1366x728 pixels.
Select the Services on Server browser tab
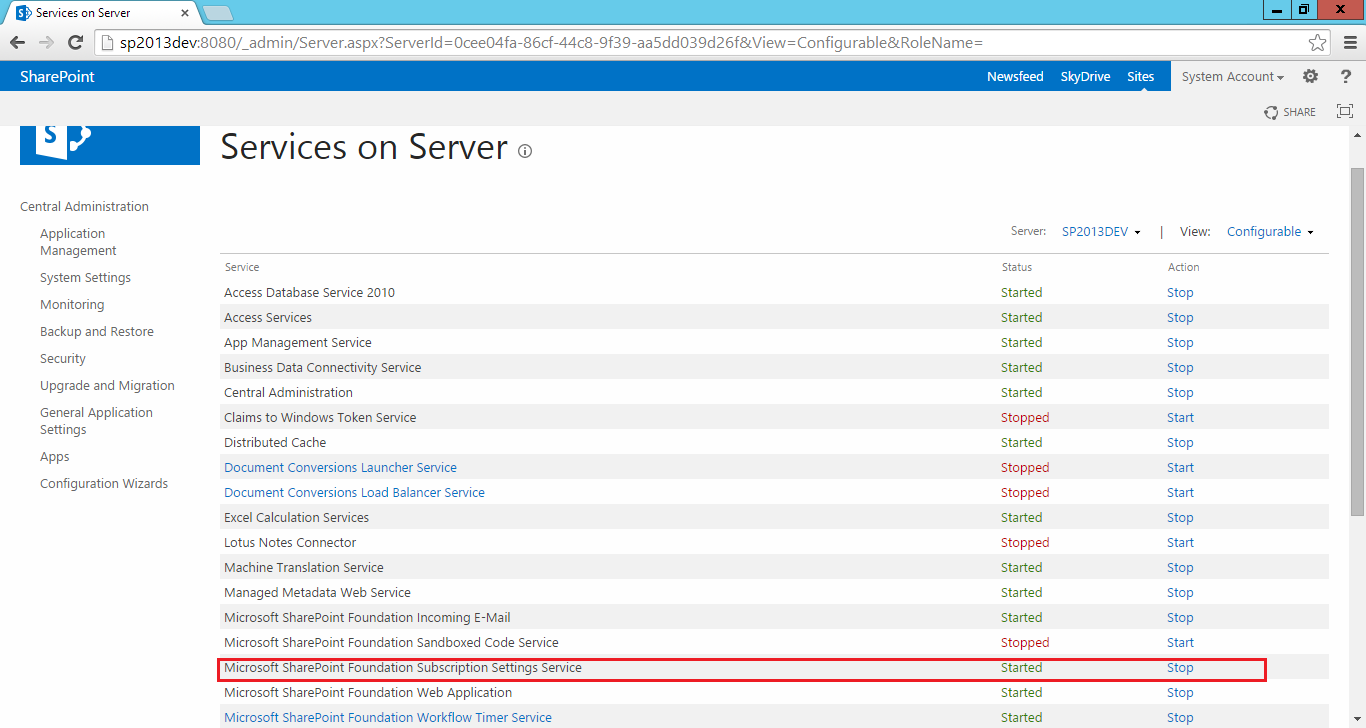tap(102, 13)
